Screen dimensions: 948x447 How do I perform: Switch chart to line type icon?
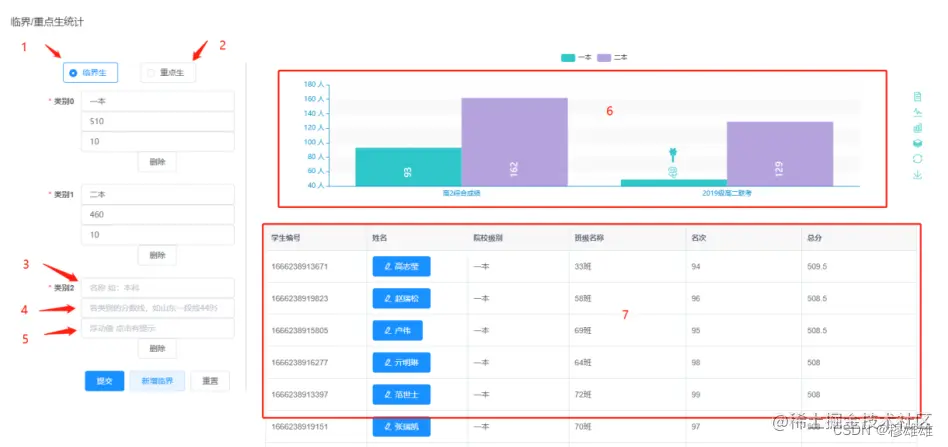pyautogui.click(x=917, y=113)
